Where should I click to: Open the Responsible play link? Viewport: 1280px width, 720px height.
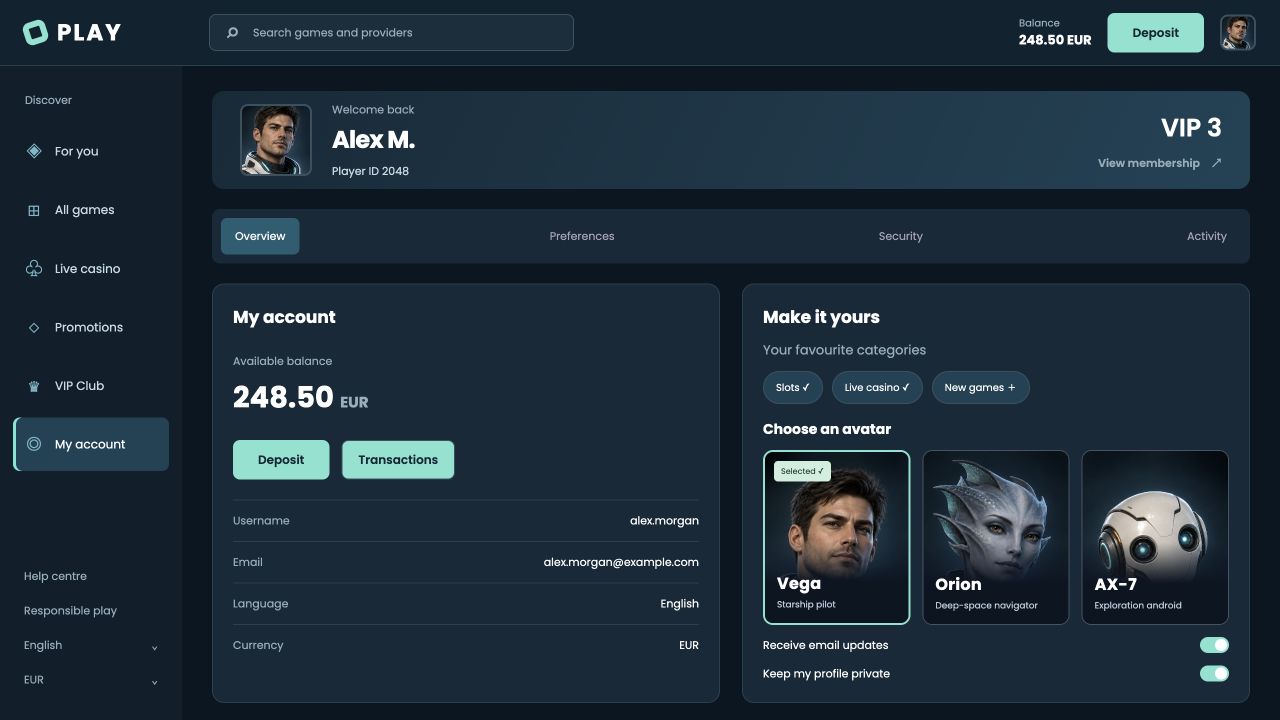coord(70,611)
